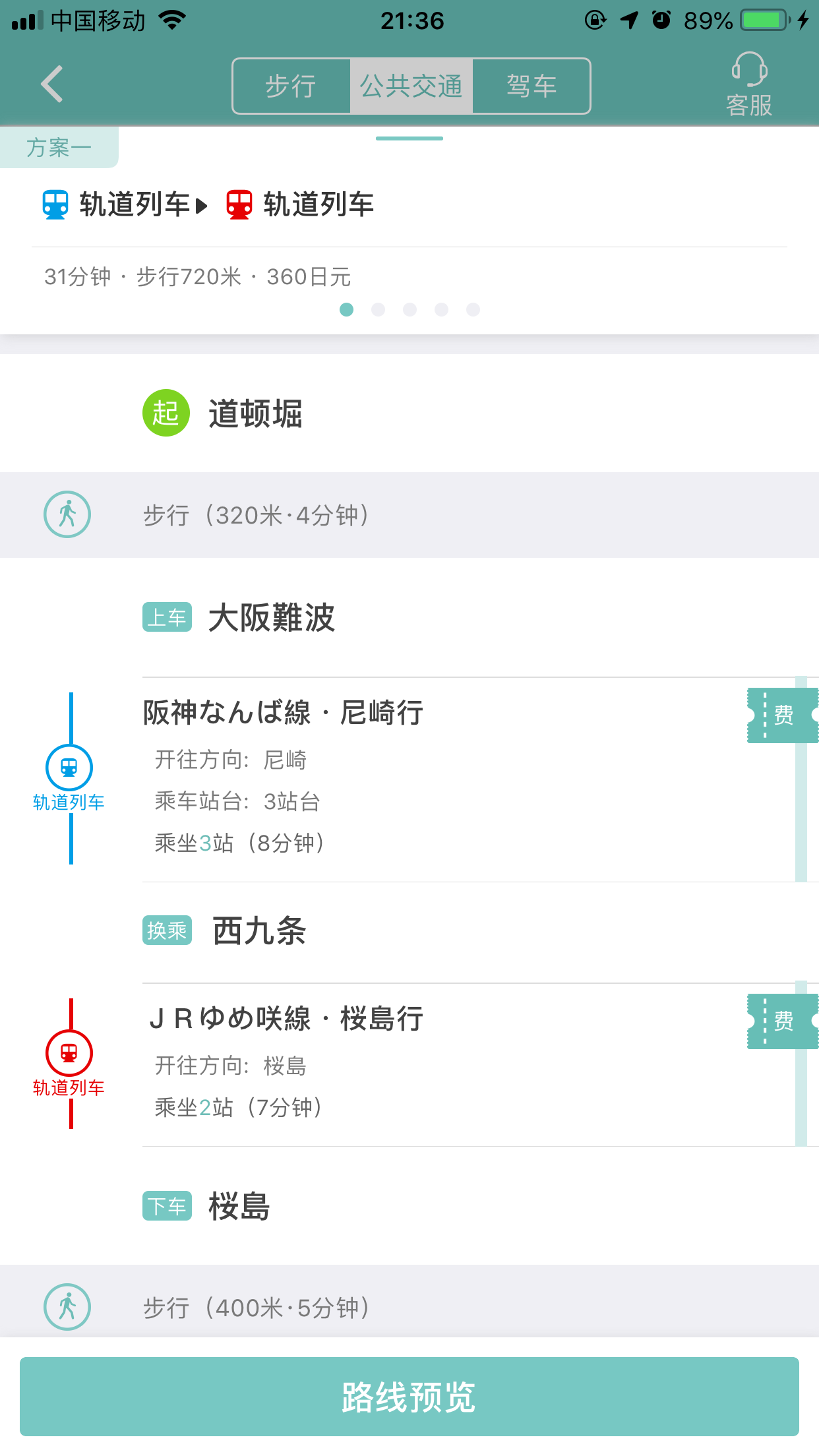Tap the blue train icon in route summary
The height and width of the screenshot is (1456, 819).
click(55, 204)
